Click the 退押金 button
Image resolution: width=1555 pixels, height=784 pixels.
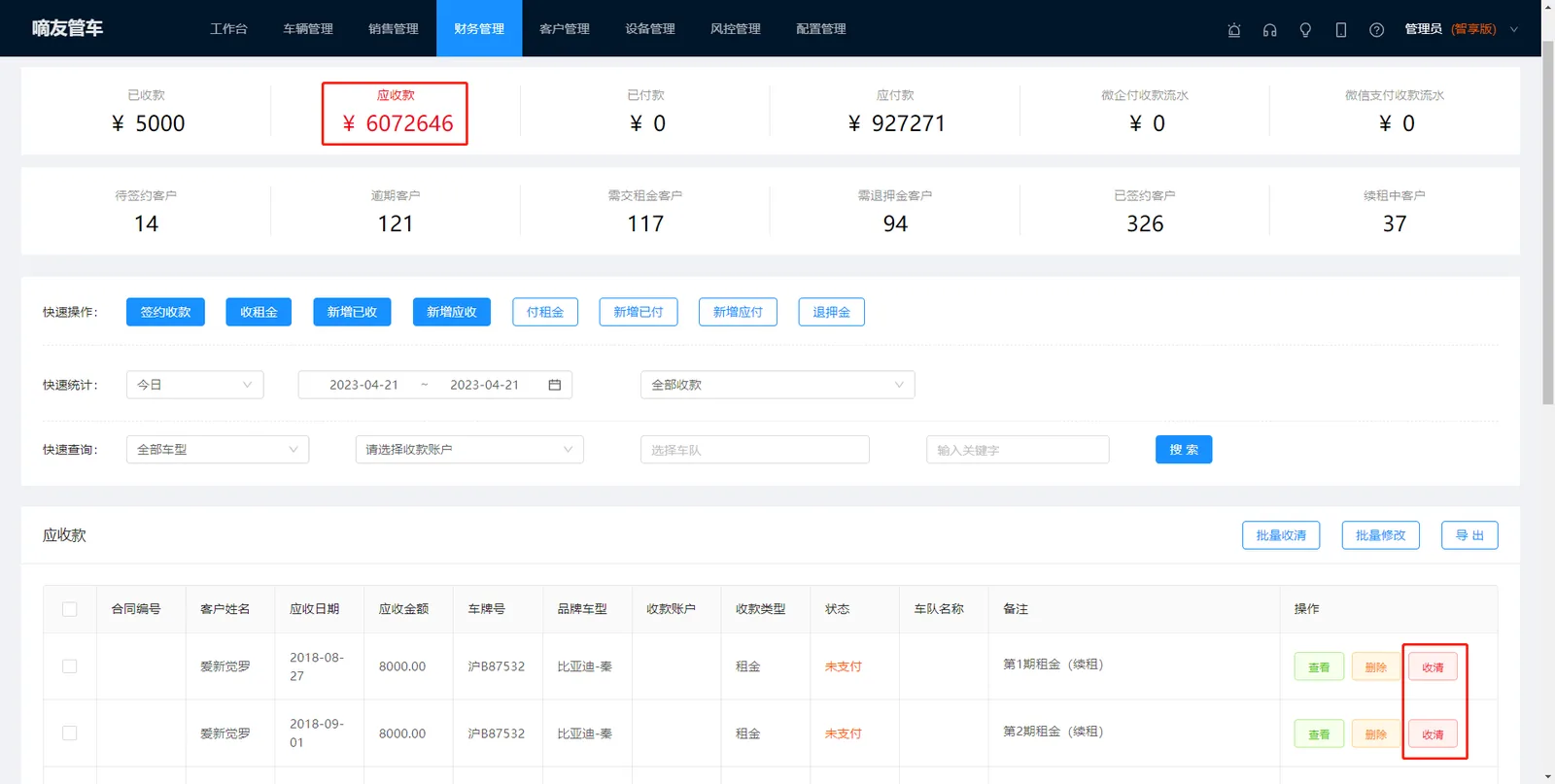coord(832,312)
